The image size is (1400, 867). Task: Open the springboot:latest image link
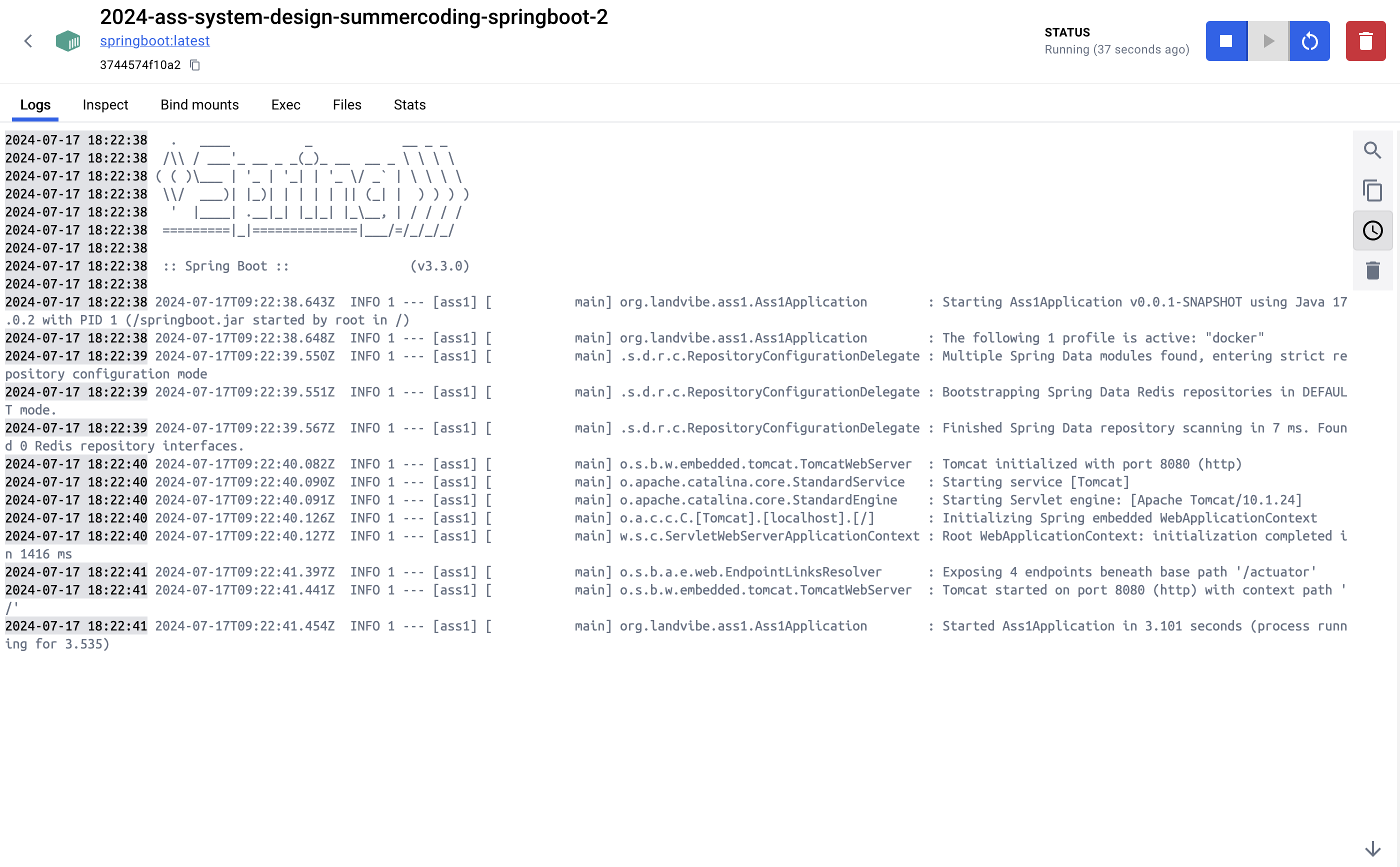155,40
